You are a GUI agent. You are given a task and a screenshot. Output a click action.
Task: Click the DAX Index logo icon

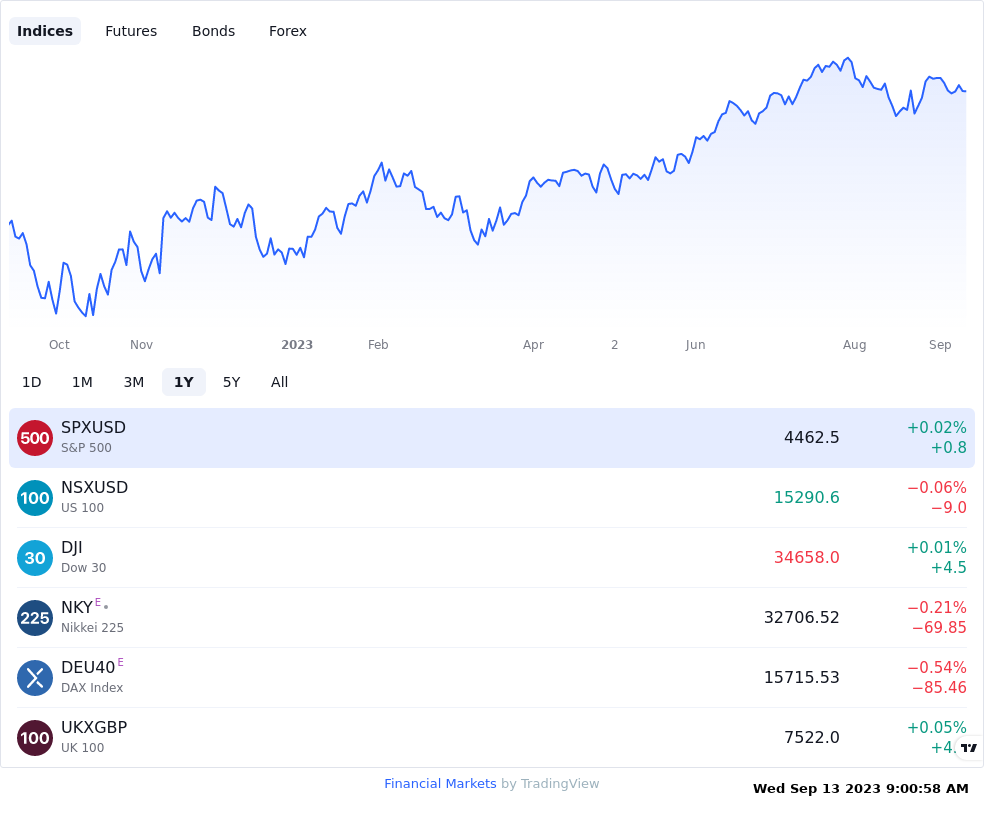coord(35,678)
